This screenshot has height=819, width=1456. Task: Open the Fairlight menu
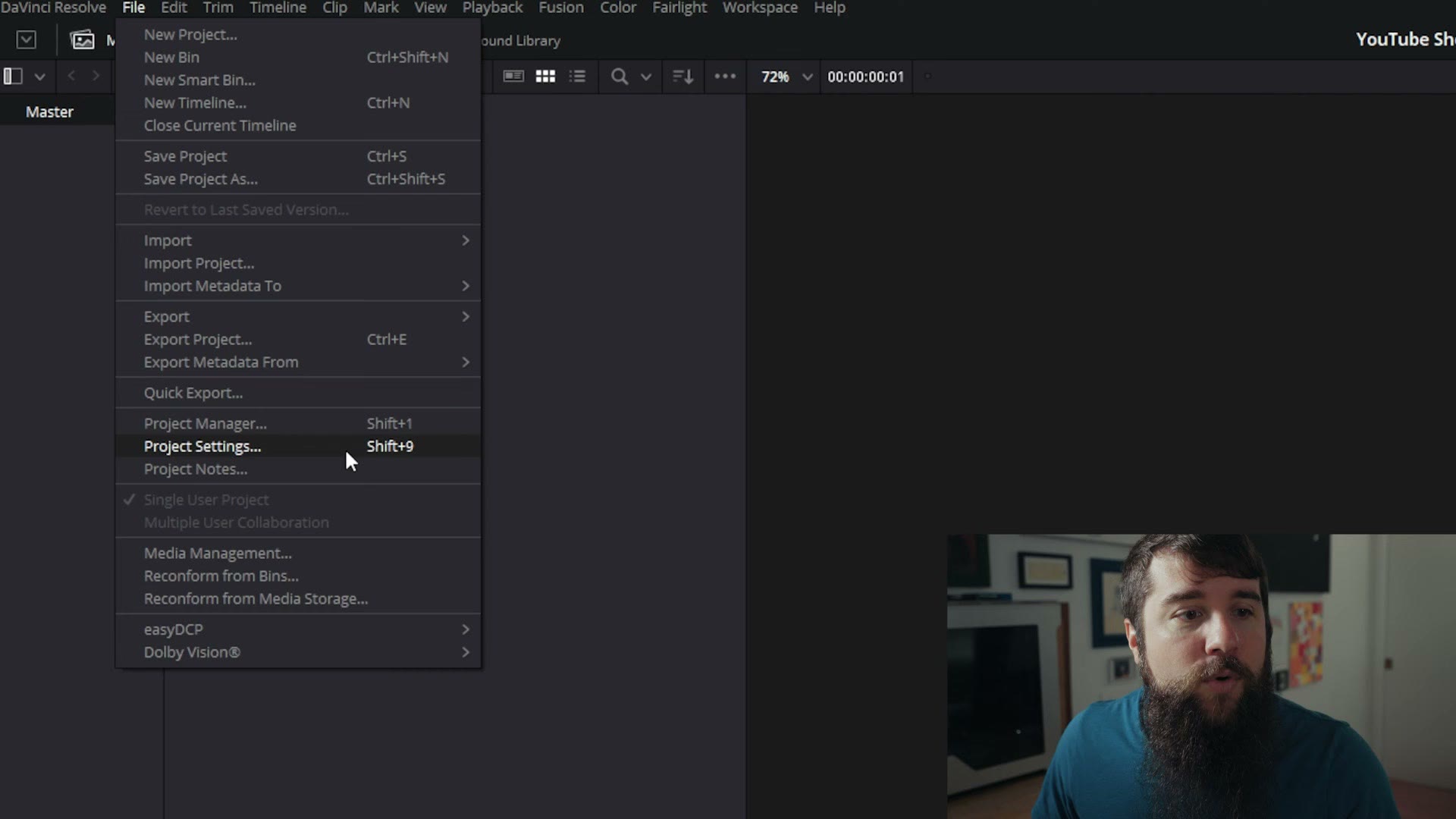tap(679, 8)
